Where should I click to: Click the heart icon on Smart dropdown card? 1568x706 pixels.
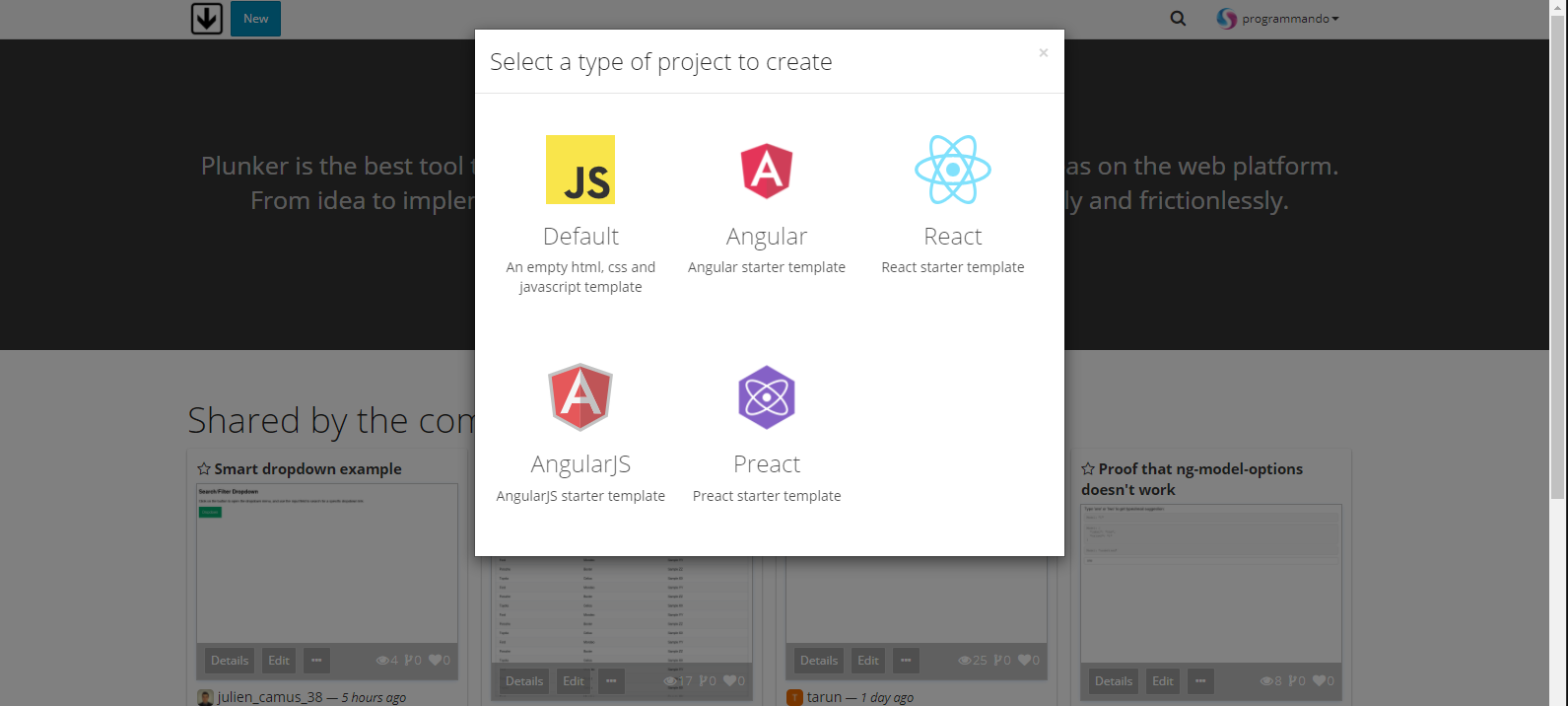click(433, 661)
